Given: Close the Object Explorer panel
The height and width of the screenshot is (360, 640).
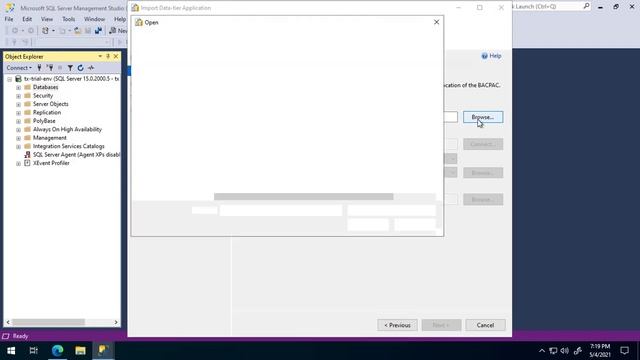Looking at the screenshot, I should pyautogui.click(x=116, y=56).
